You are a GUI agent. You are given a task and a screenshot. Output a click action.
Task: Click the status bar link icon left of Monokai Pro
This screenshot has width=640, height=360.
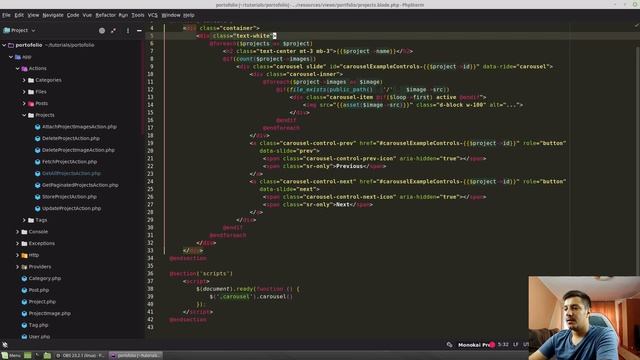point(449,345)
